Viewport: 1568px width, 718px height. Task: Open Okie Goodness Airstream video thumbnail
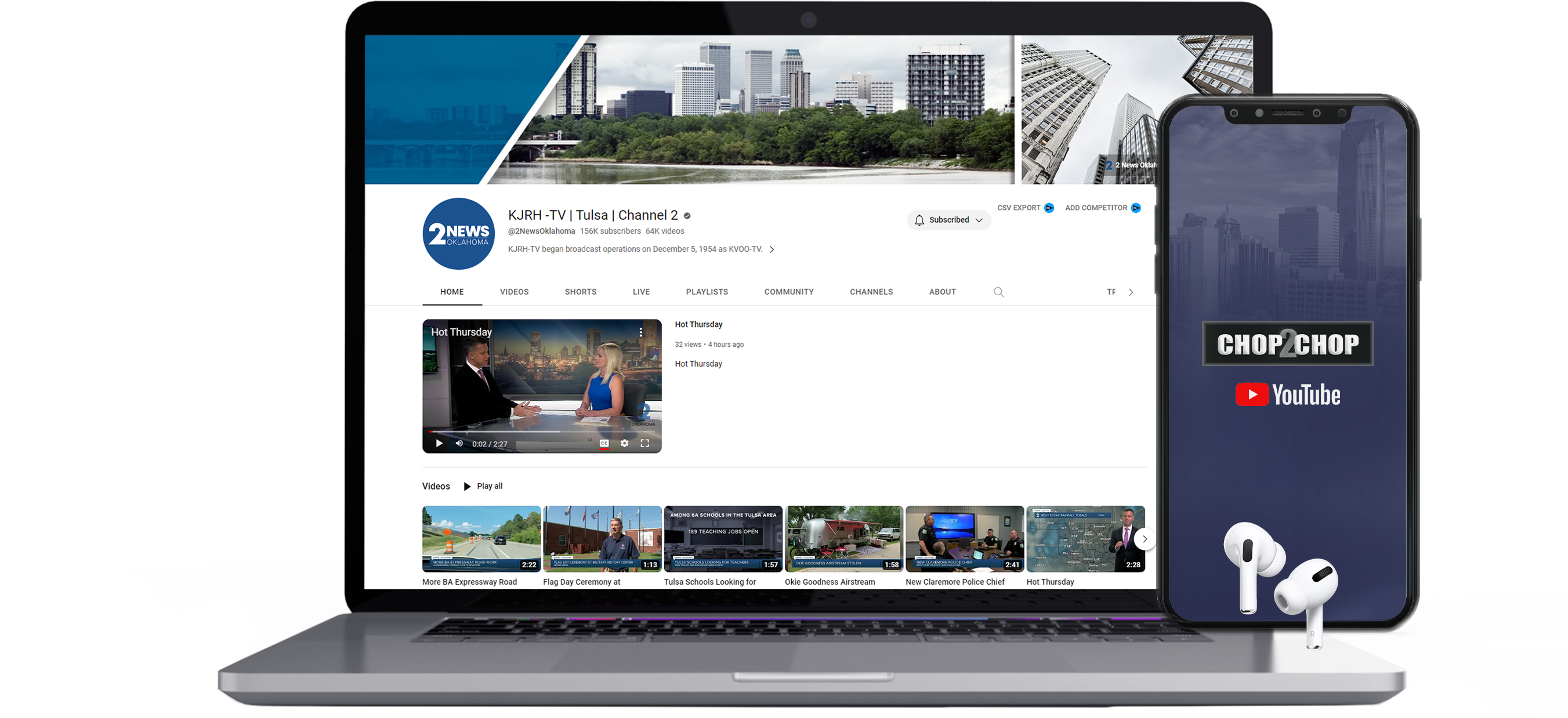pos(843,538)
